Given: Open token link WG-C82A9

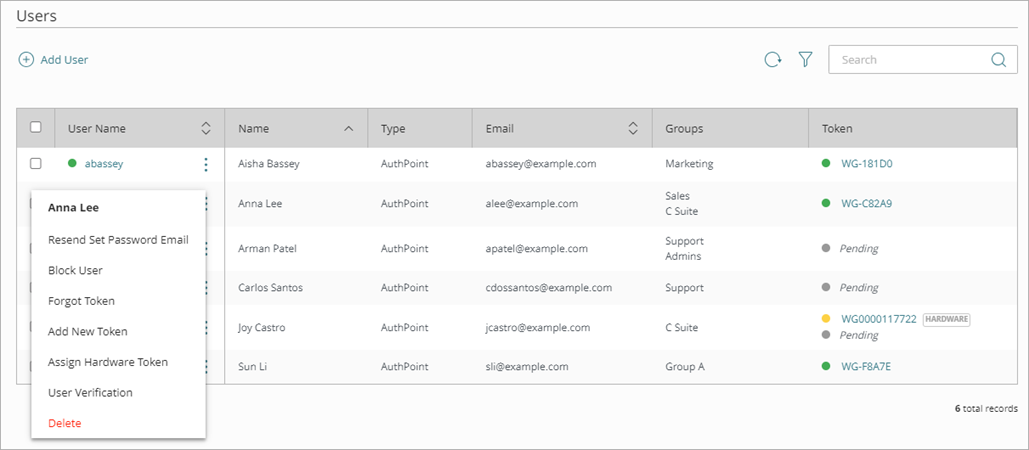Looking at the screenshot, I should click(866, 203).
